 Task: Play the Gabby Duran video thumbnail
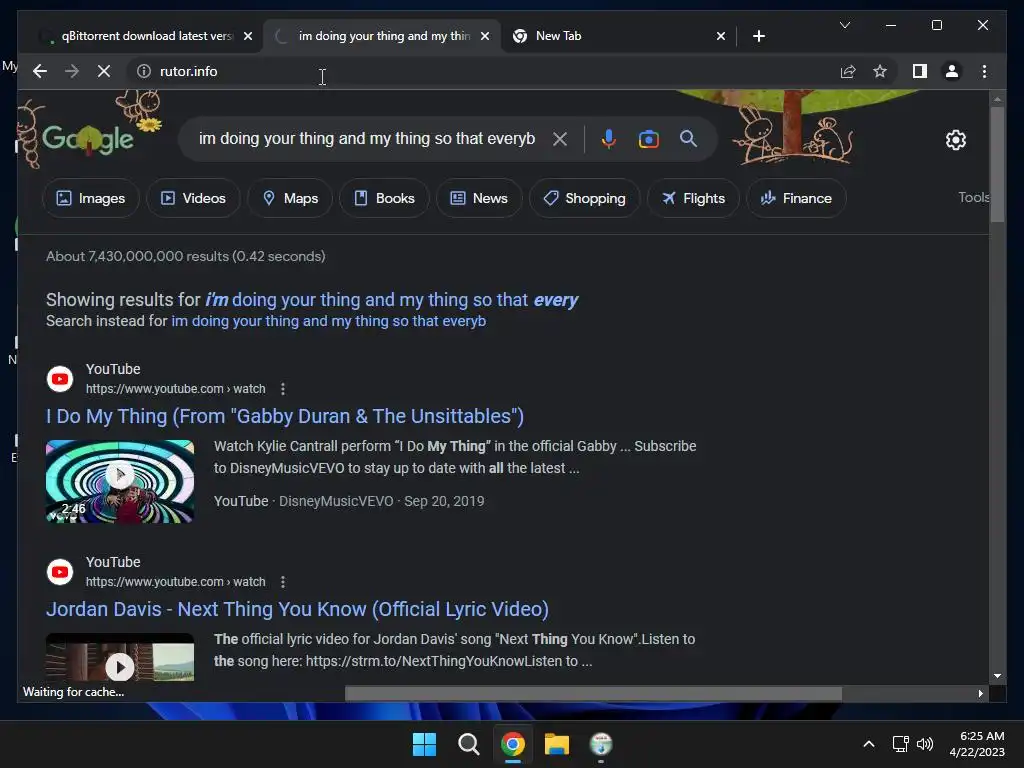click(120, 481)
